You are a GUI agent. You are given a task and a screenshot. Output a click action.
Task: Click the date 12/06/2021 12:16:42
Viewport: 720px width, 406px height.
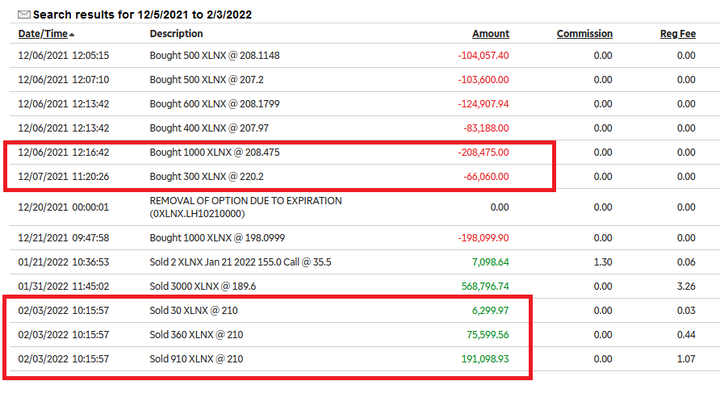[x=63, y=152]
